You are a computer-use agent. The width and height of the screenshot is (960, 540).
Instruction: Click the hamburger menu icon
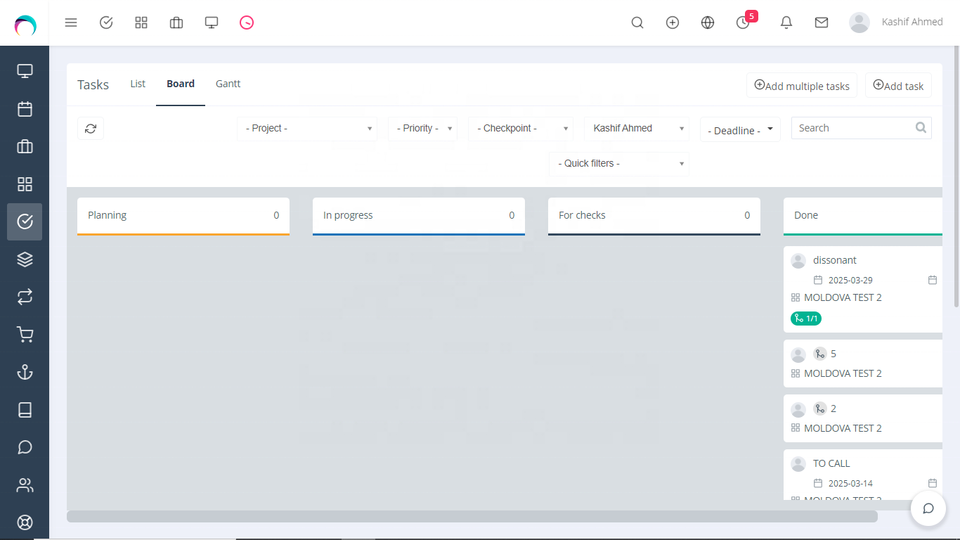71,22
